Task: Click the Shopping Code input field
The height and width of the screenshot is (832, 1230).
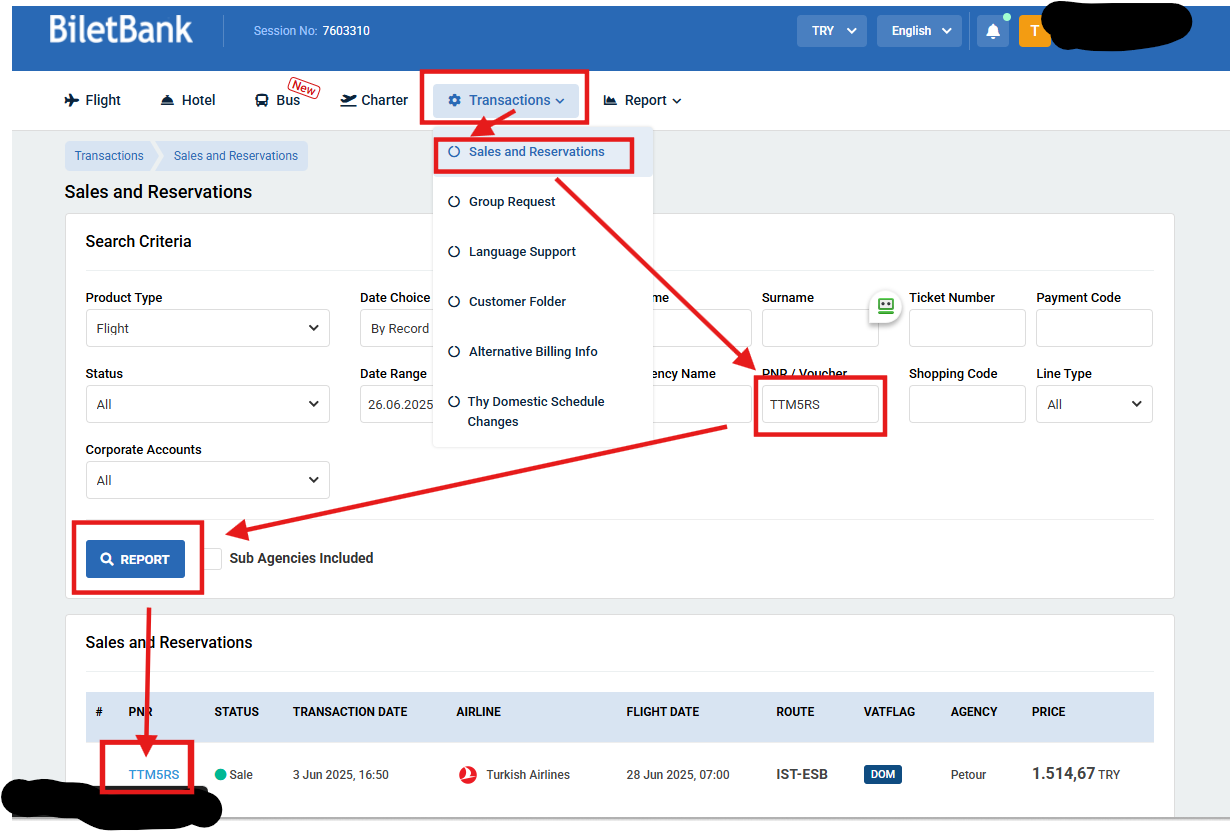Action: pyautogui.click(x=967, y=404)
